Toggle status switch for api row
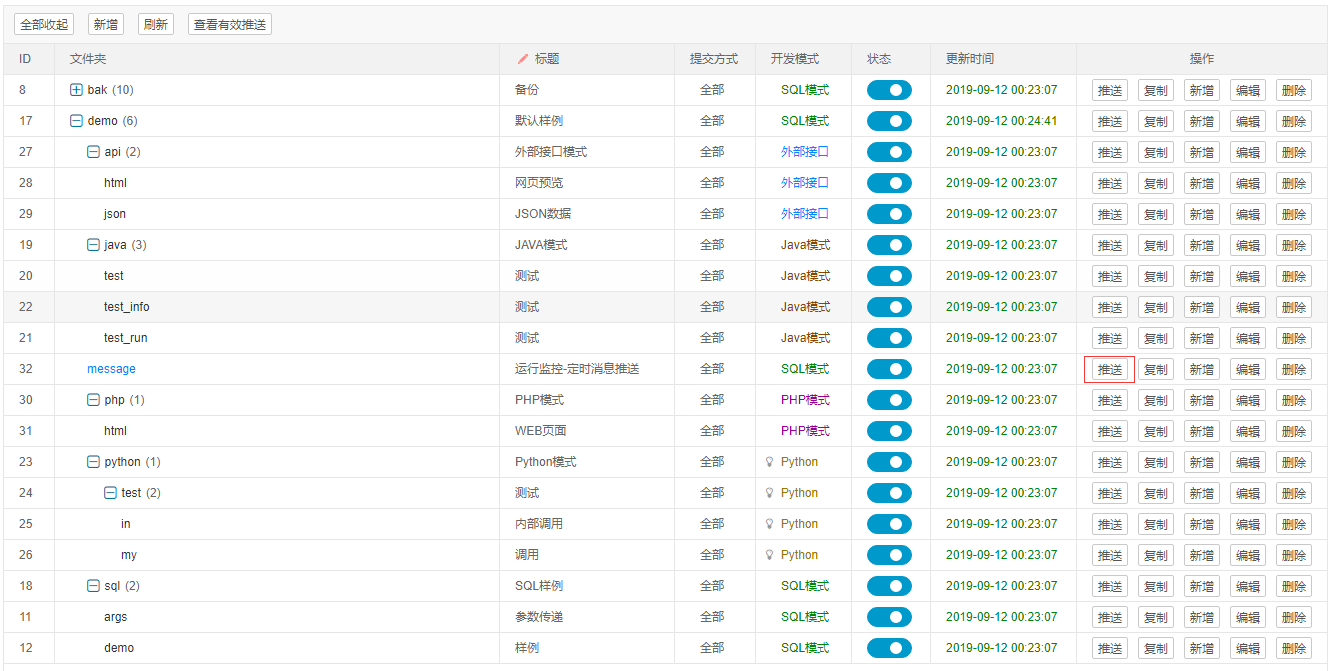 tap(889, 152)
